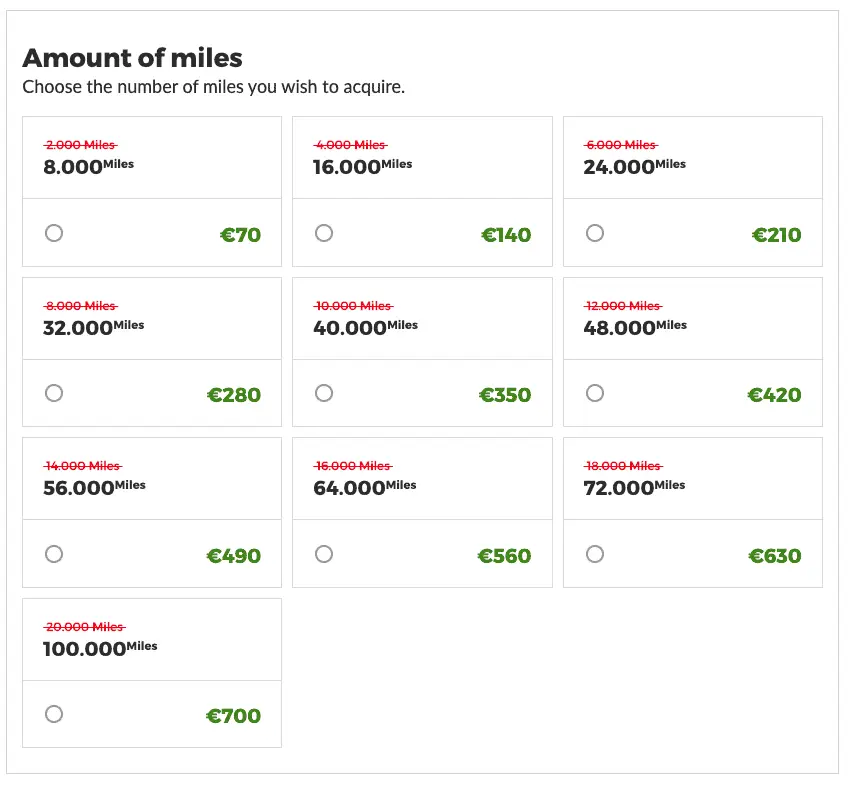Screen dimensions: 848x786
Task: Choose the 16.000 Miles radio option
Action: (x=324, y=233)
